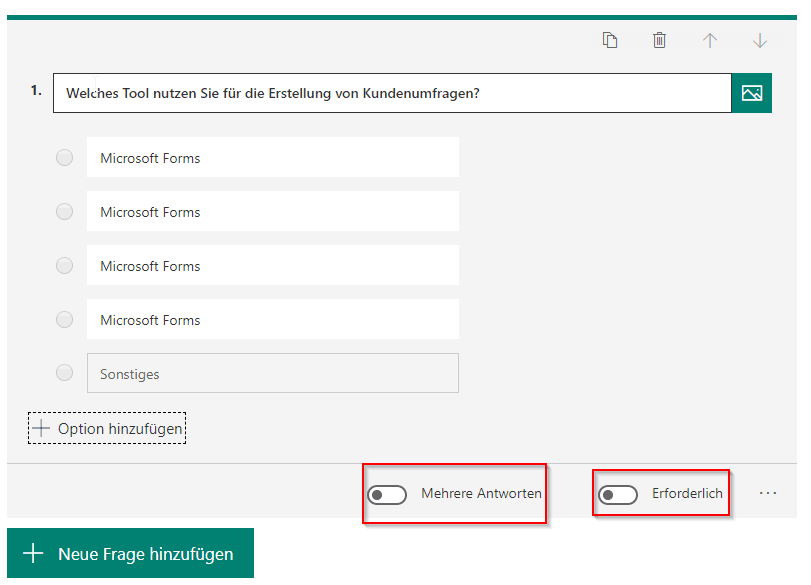Click the Erforderlich label
Image resolution: width=811 pixels, height=585 pixels.
point(687,493)
